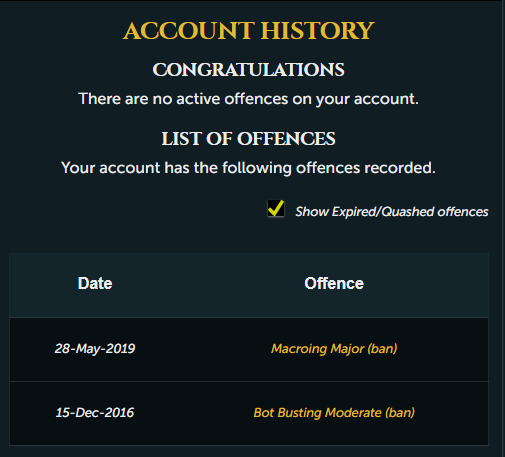This screenshot has width=505, height=457.
Task: Click the 'Show Expired/Quashed offences' label text
Action: (392, 212)
